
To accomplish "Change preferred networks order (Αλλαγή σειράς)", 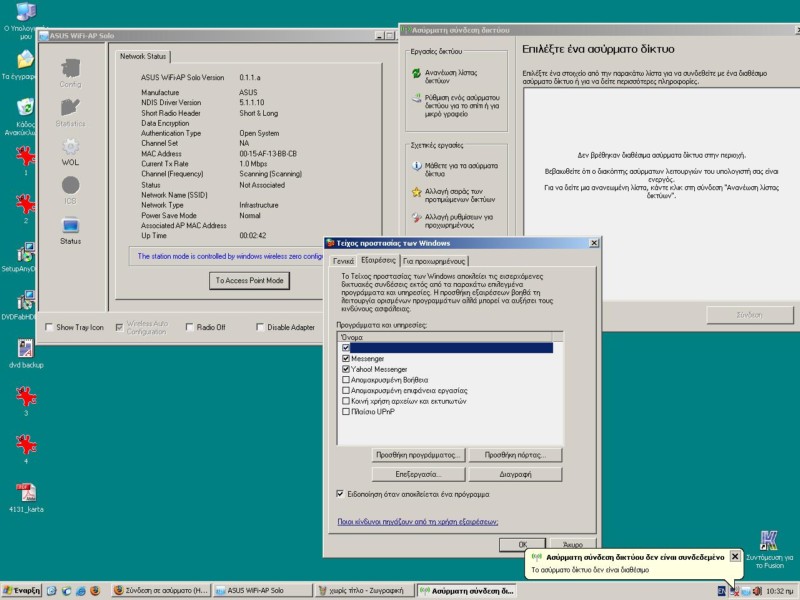I will [454, 195].
